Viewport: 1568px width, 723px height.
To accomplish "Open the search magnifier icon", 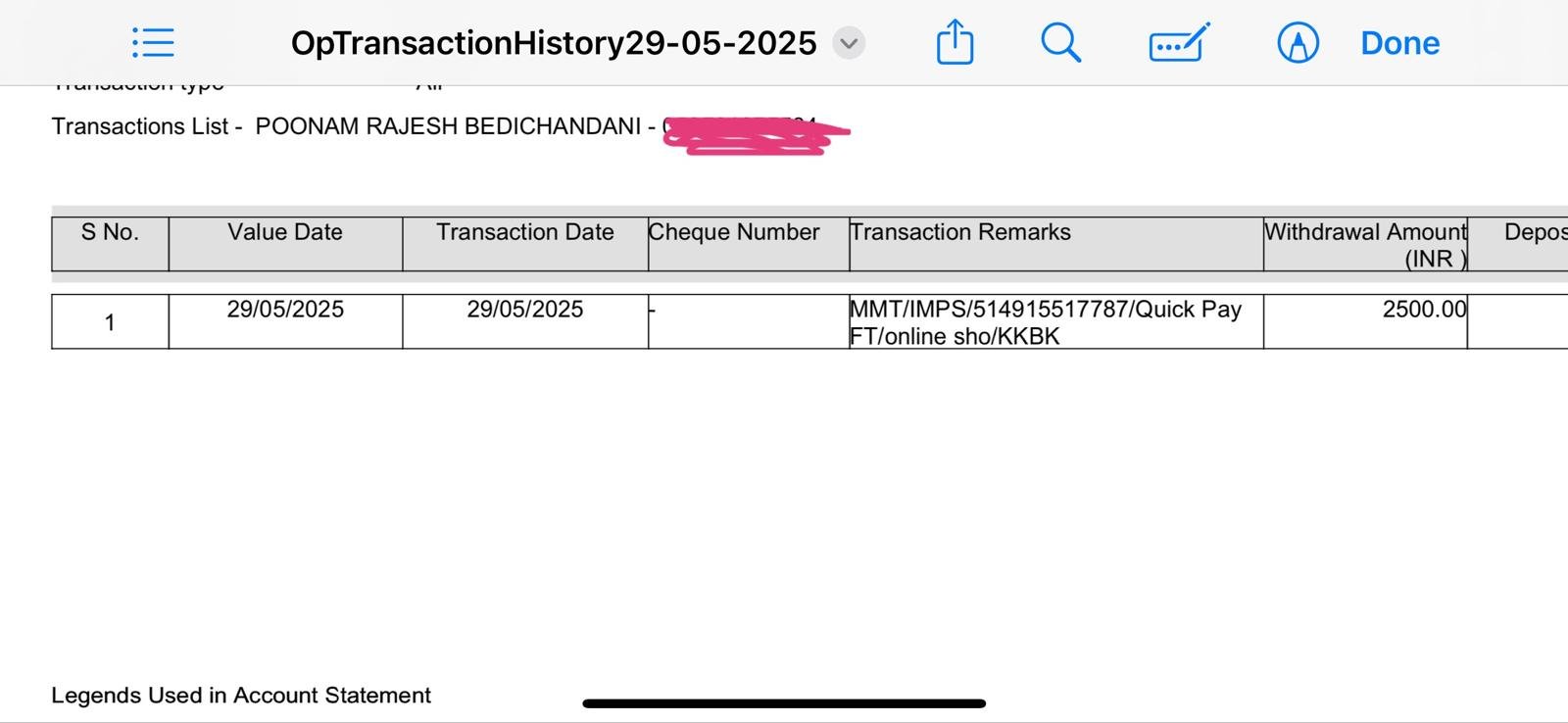I will click(x=1060, y=43).
